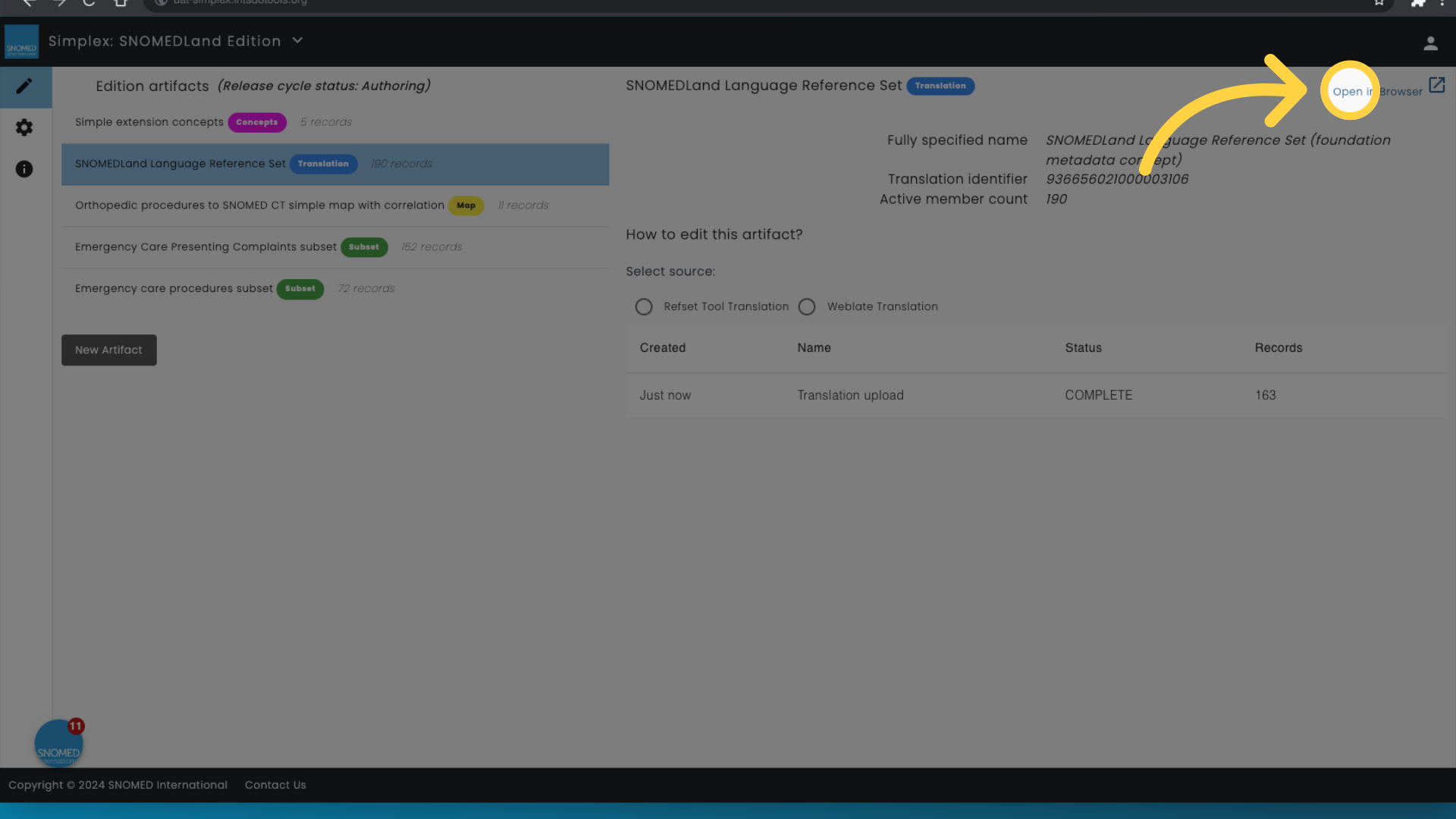
Task: Click the active member count value 190
Action: pos(1056,199)
